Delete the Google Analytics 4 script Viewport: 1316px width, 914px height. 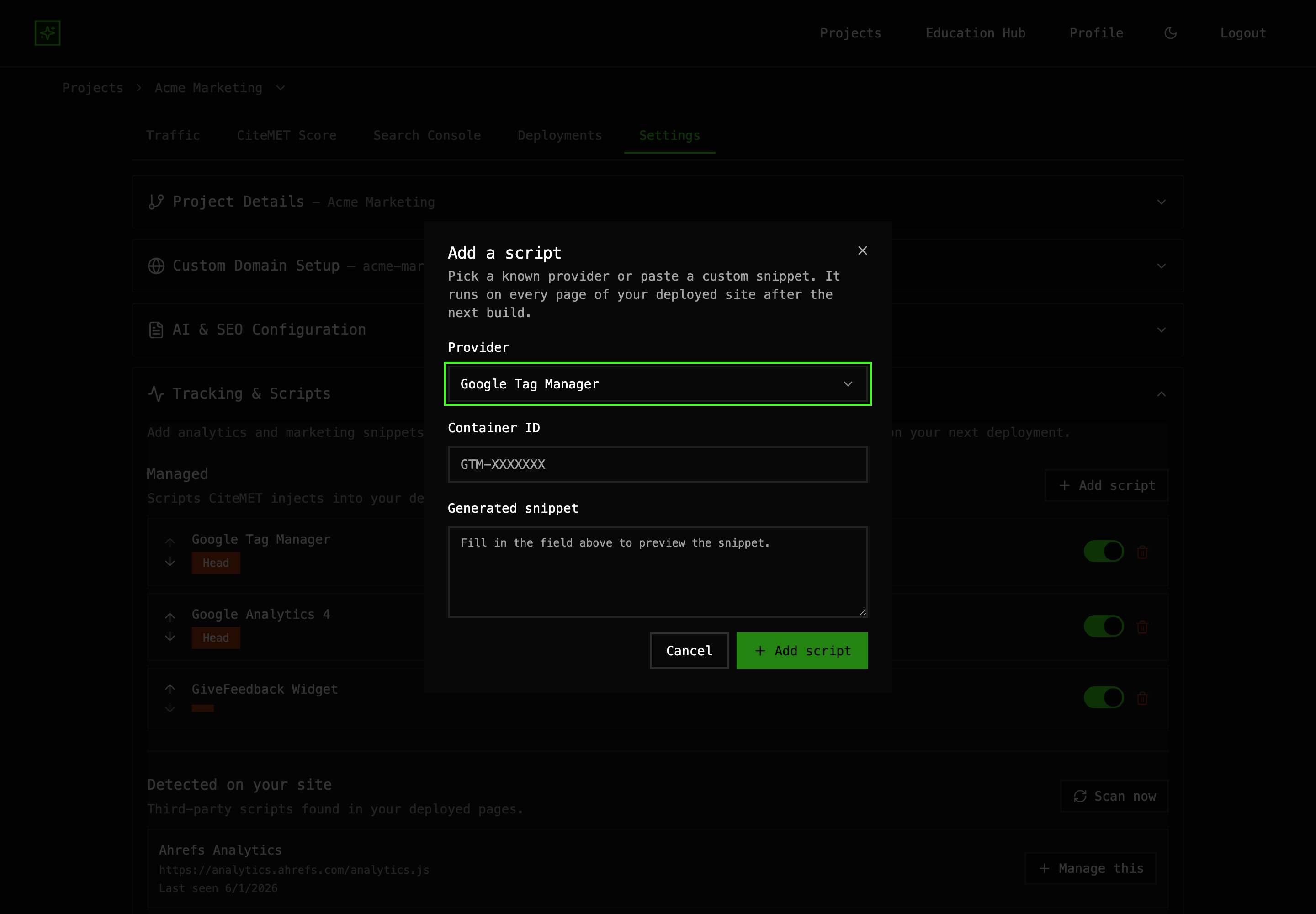pyautogui.click(x=1142, y=627)
